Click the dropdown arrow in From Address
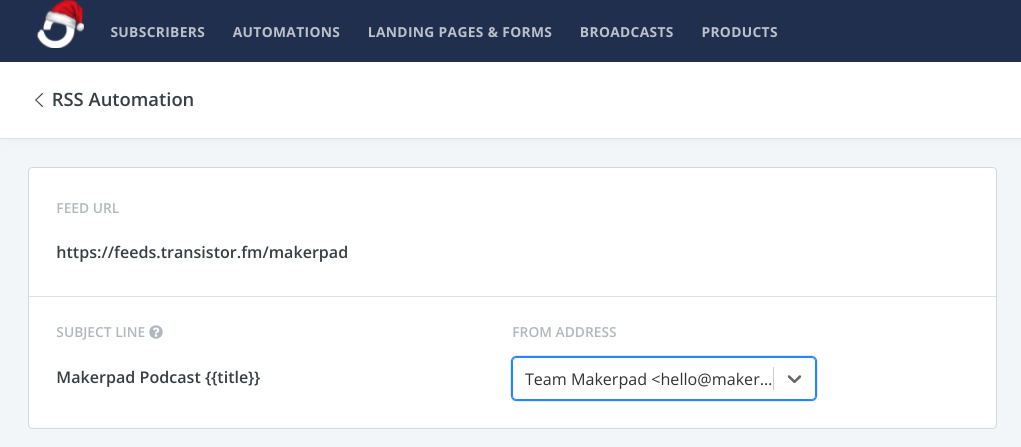Image resolution: width=1021 pixels, height=447 pixels. point(794,379)
